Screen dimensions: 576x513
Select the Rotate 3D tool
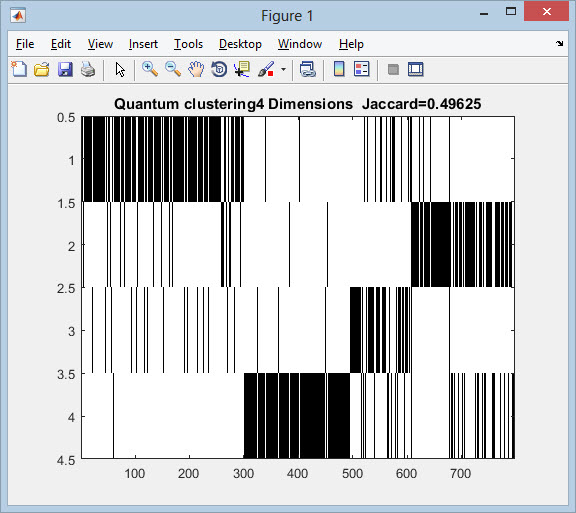tap(219, 69)
